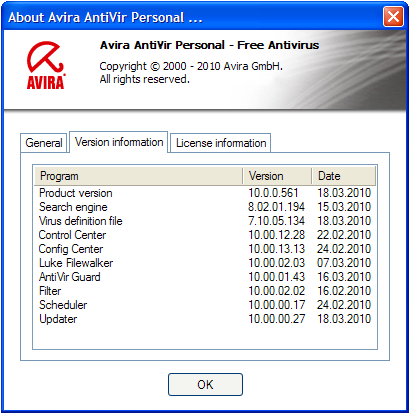Click the Avira AntiVir Personal heading

tap(209, 45)
